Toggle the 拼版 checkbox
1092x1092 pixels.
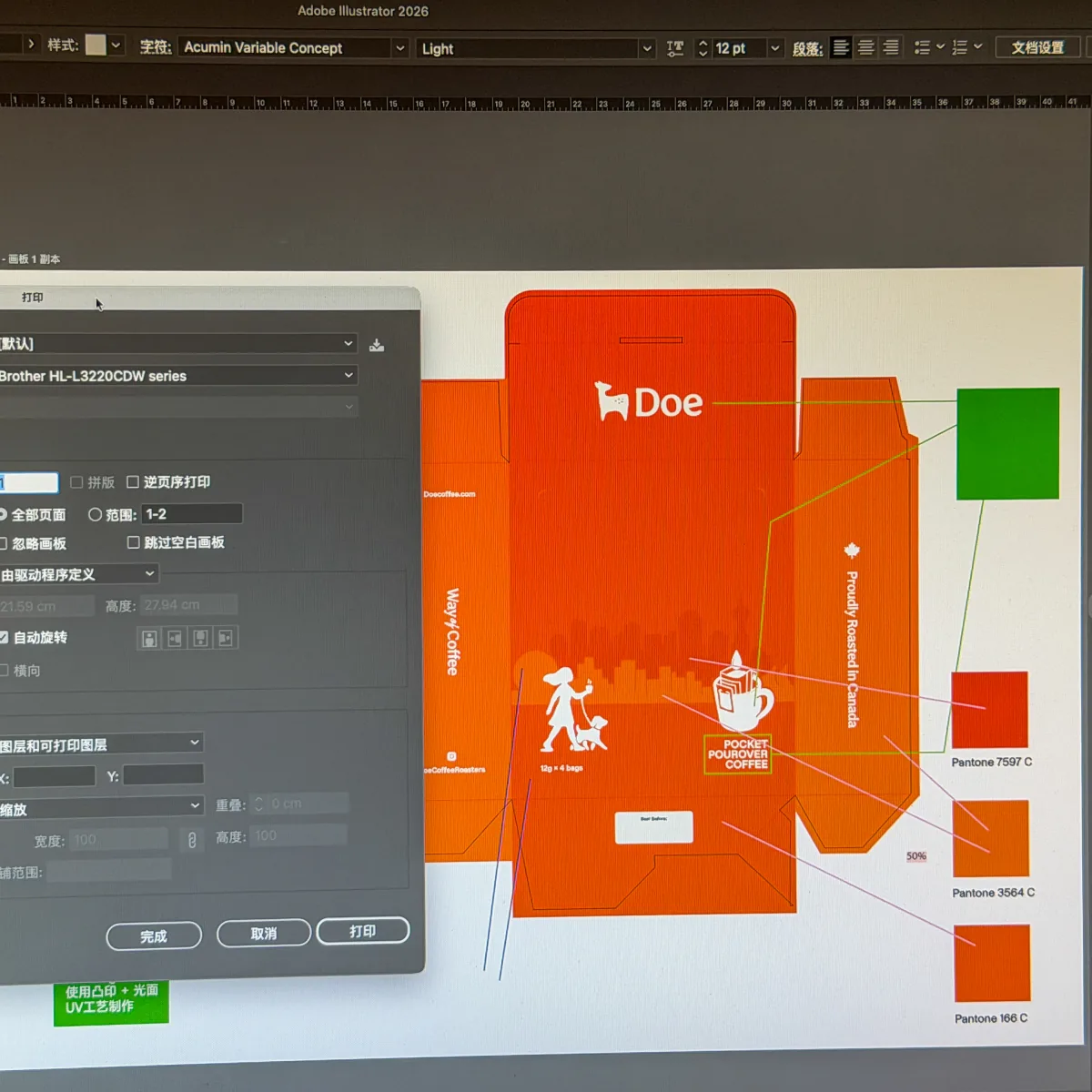pyautogui.click(x=76, y=482)
